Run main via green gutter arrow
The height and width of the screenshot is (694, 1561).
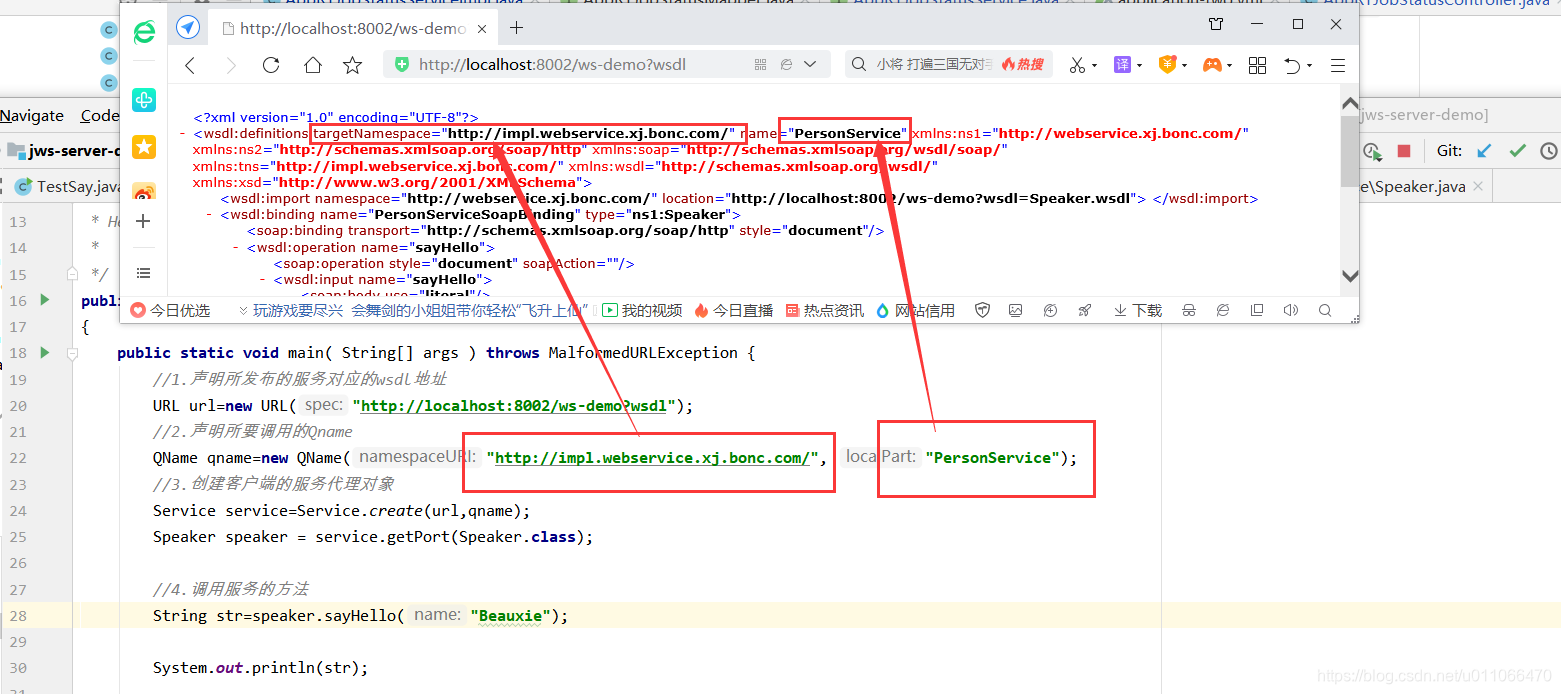43,352
